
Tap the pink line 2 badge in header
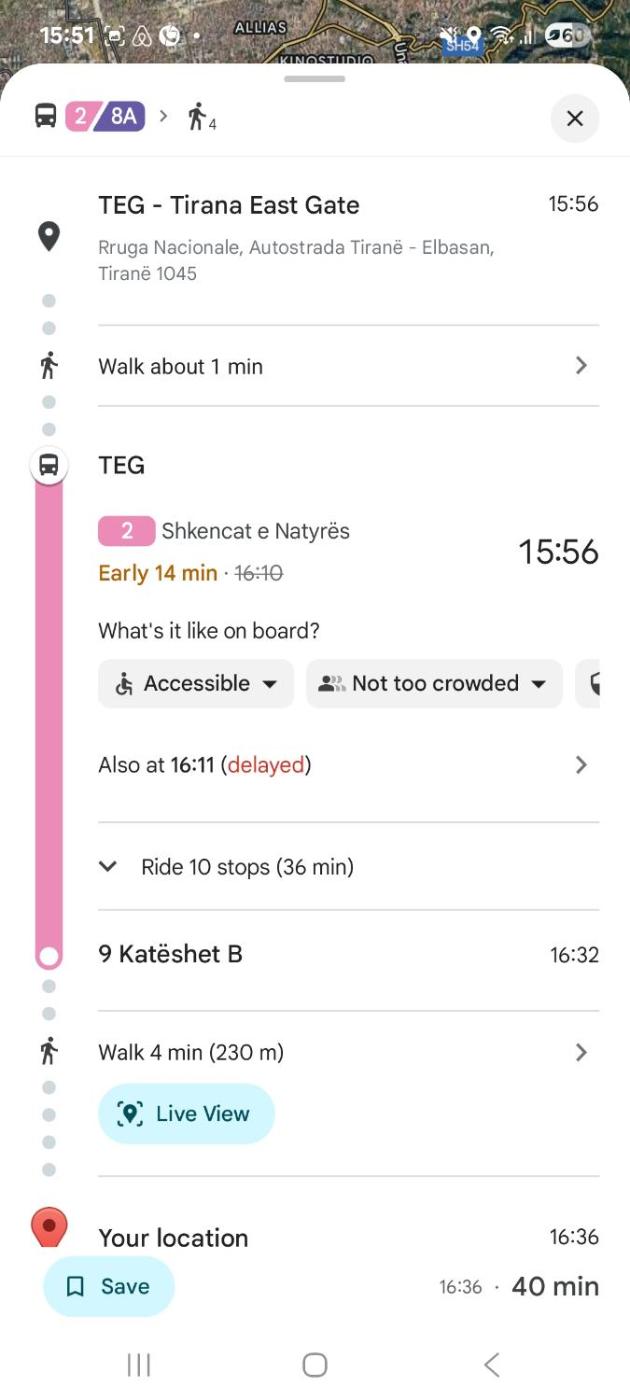tap(80, 117)
